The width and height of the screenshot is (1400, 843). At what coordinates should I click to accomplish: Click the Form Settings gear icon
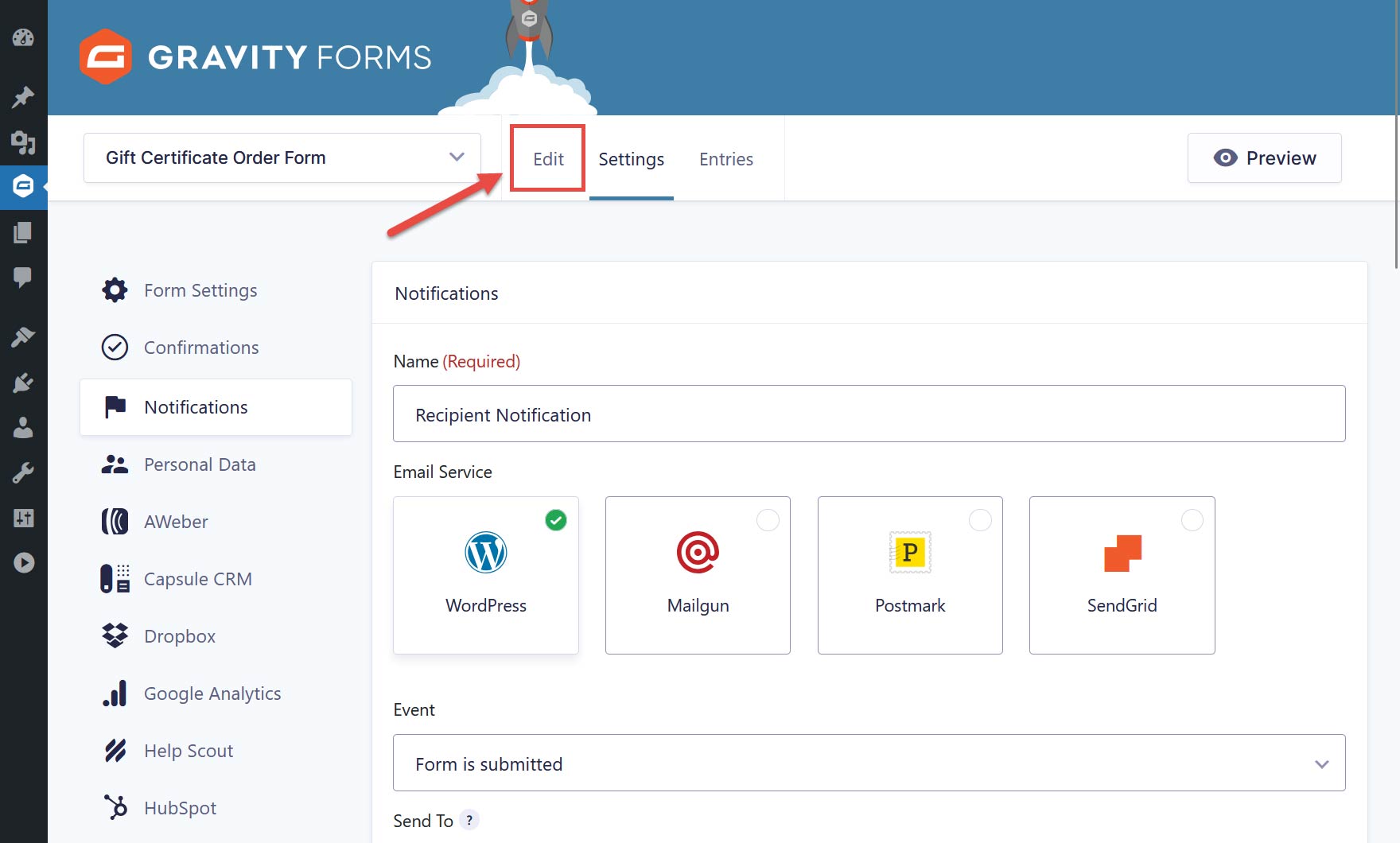115,290
